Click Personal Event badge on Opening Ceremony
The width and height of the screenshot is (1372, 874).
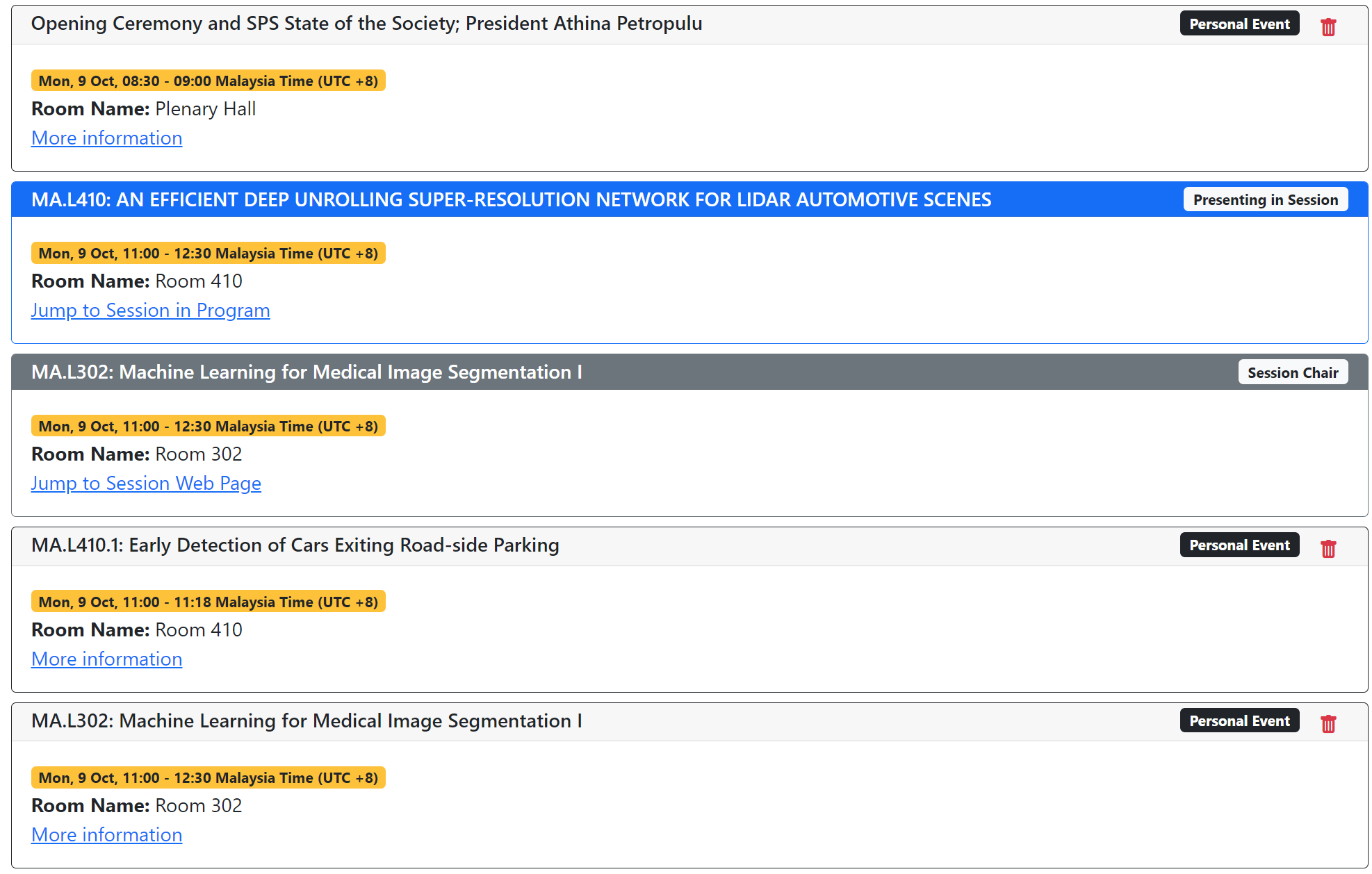(x=1239, y=24)
